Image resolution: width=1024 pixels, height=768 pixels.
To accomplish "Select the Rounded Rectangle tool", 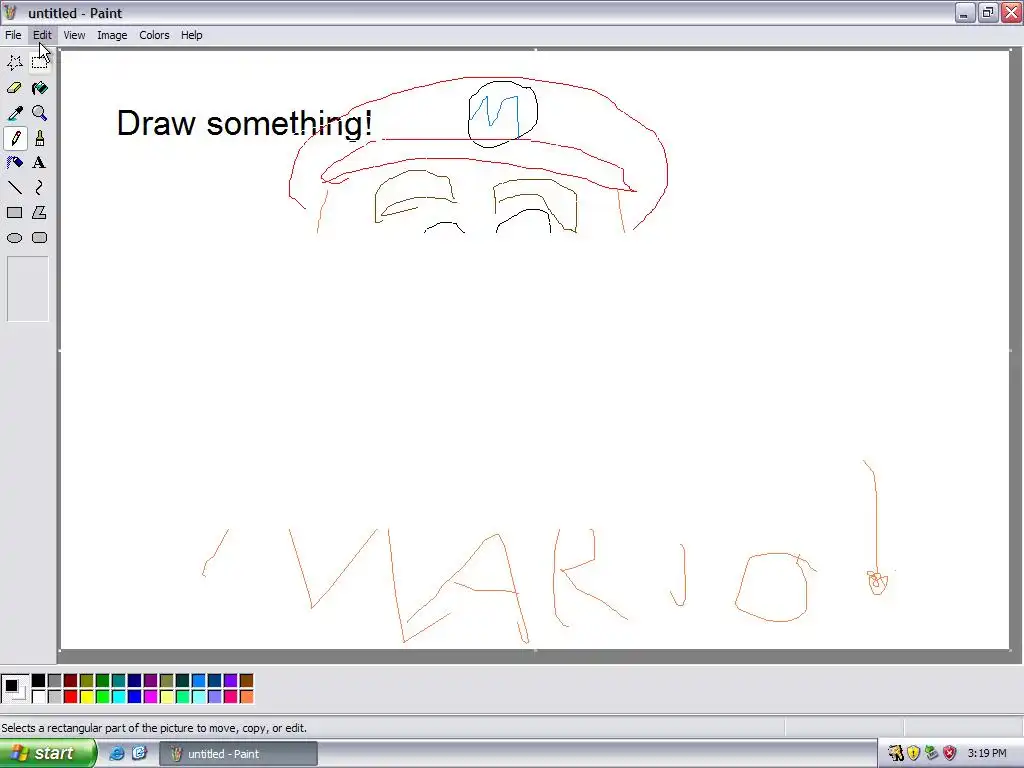I will point(39,238).
